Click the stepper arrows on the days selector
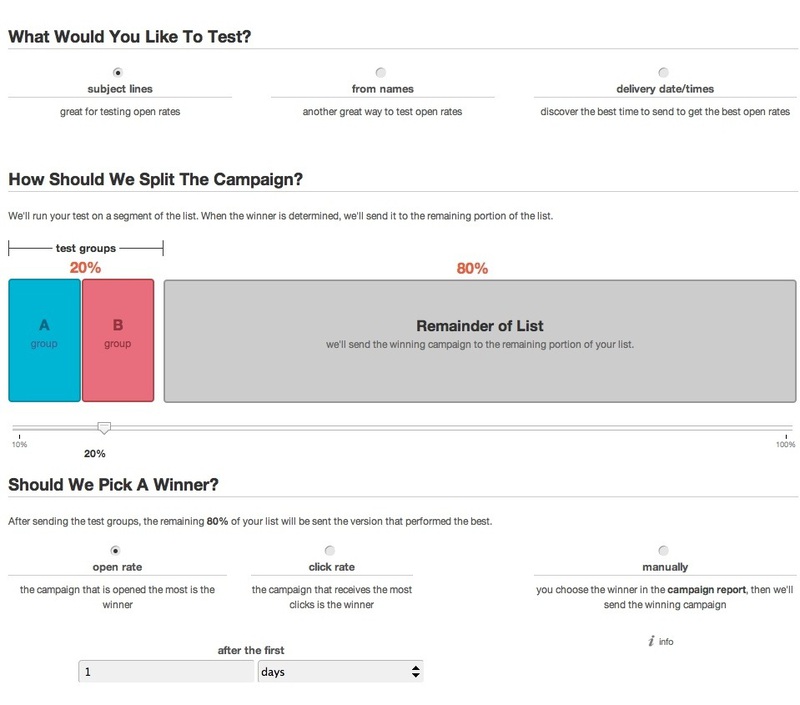The height and width of the screenshot is (705, 800). [x=414, y=671]
